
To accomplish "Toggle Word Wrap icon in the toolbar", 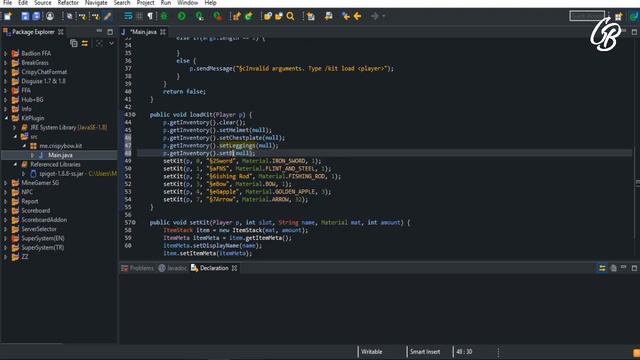I will click(x=128, y=16).
